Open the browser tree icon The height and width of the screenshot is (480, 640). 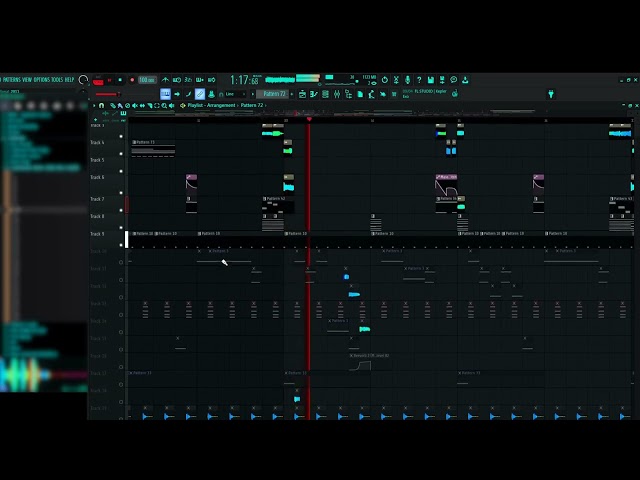(349, 94)
